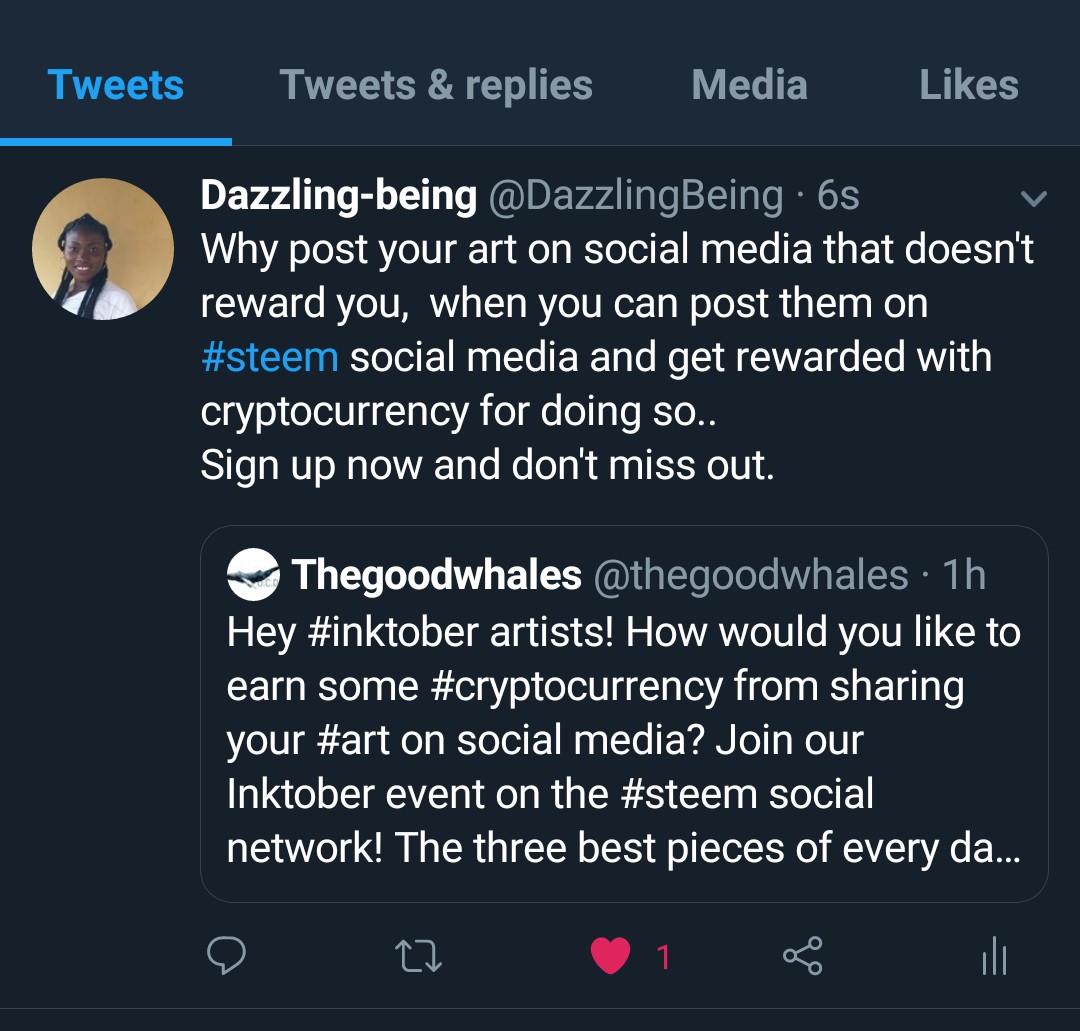This screenshot has height=1031, width=1080.
Task: Open the reply comment icon
Action: coord(226,957)
